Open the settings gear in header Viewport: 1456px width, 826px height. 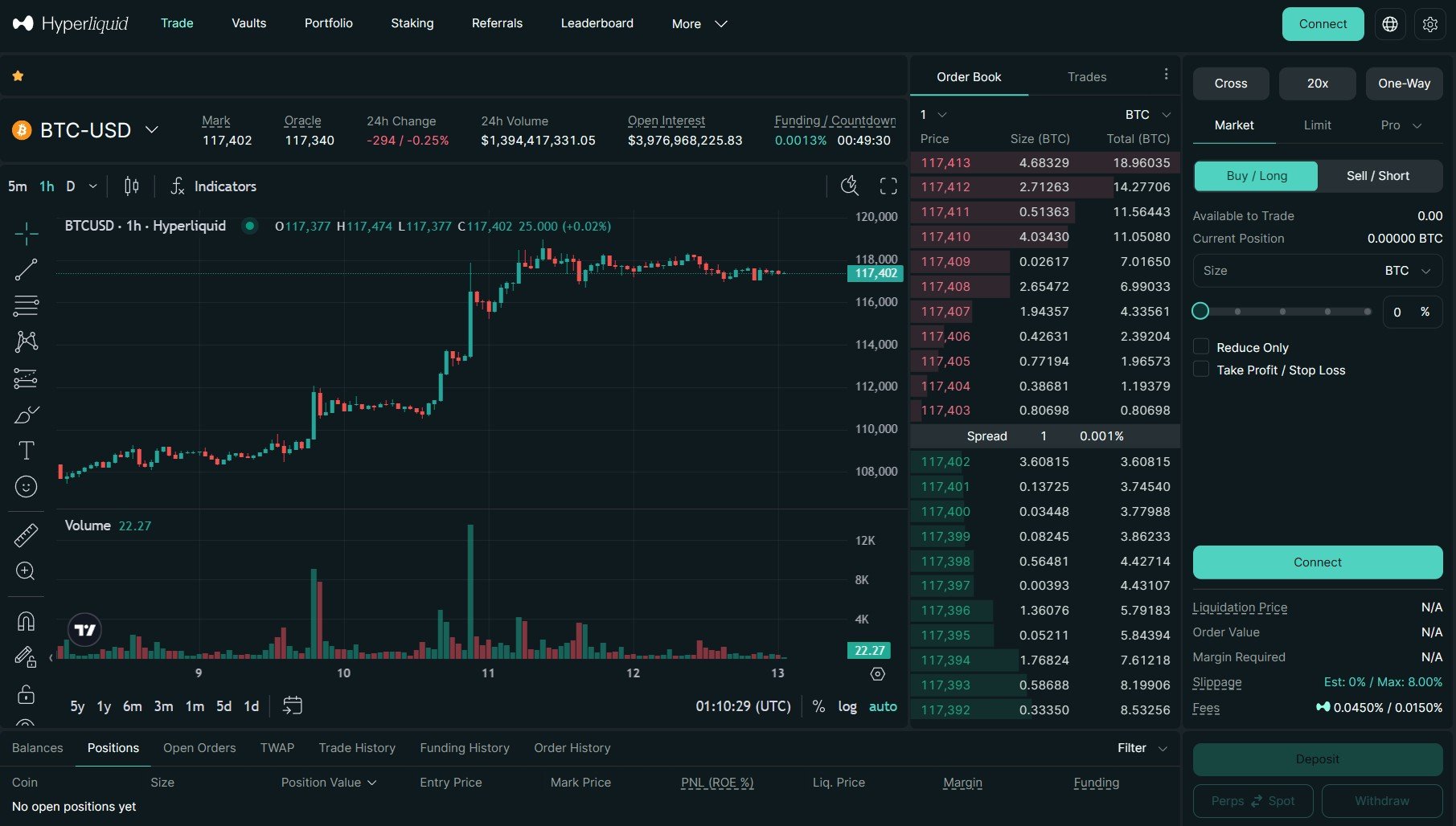1429,24
